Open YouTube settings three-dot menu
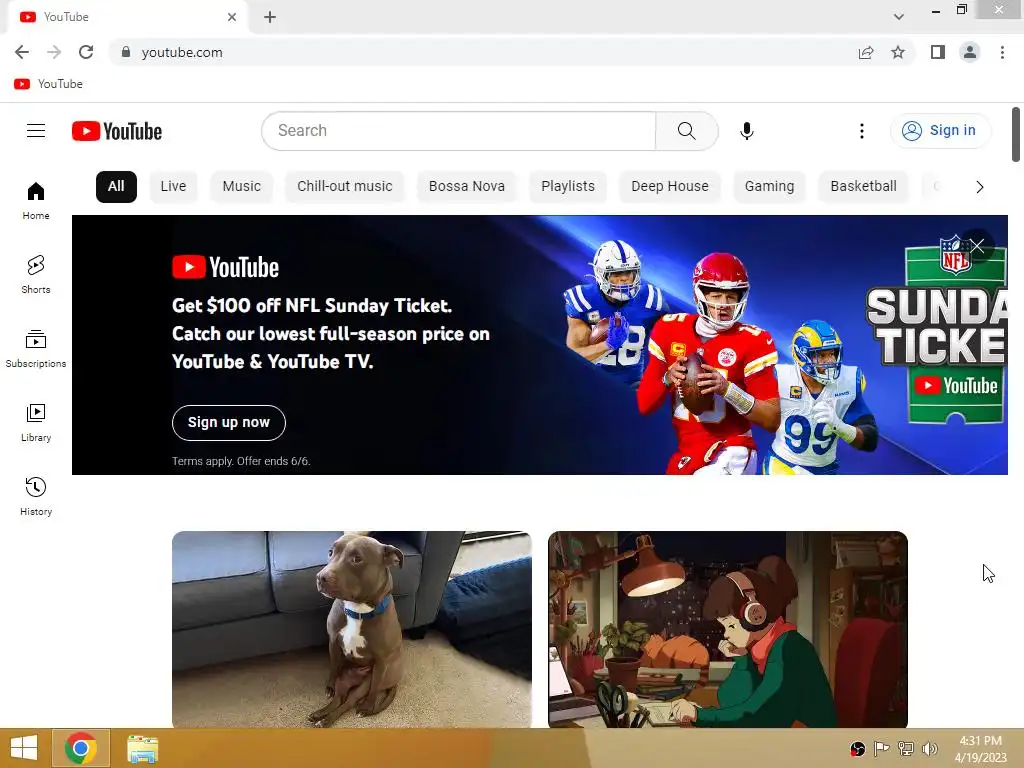Image resolution: width=1024 pixels, height=768 pixels. coord(861,131)
